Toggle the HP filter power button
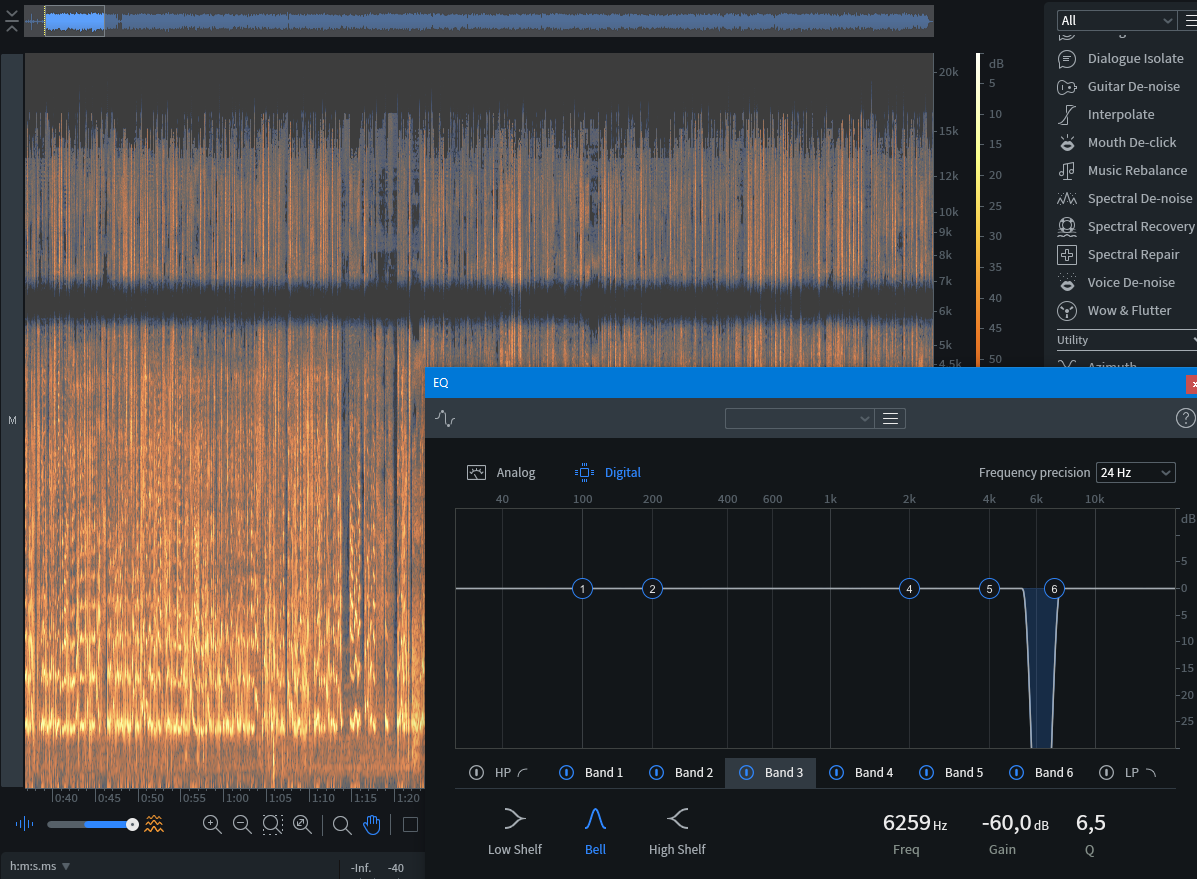This screenshot has height=879, width=1197. click(x=476, y=772)
